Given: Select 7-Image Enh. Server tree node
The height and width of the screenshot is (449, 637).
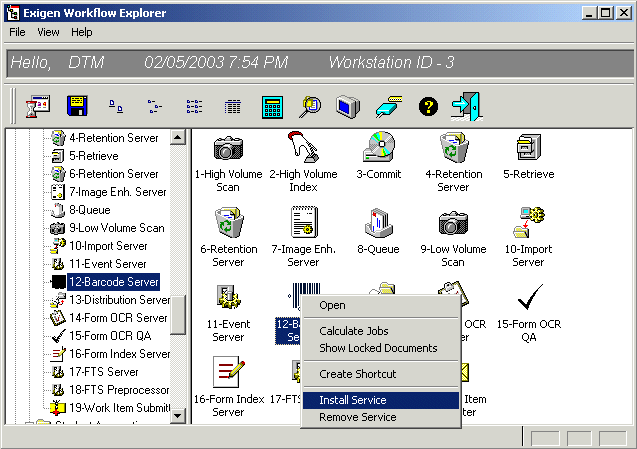Looking at the screenshot, I should tap(117, 192).
